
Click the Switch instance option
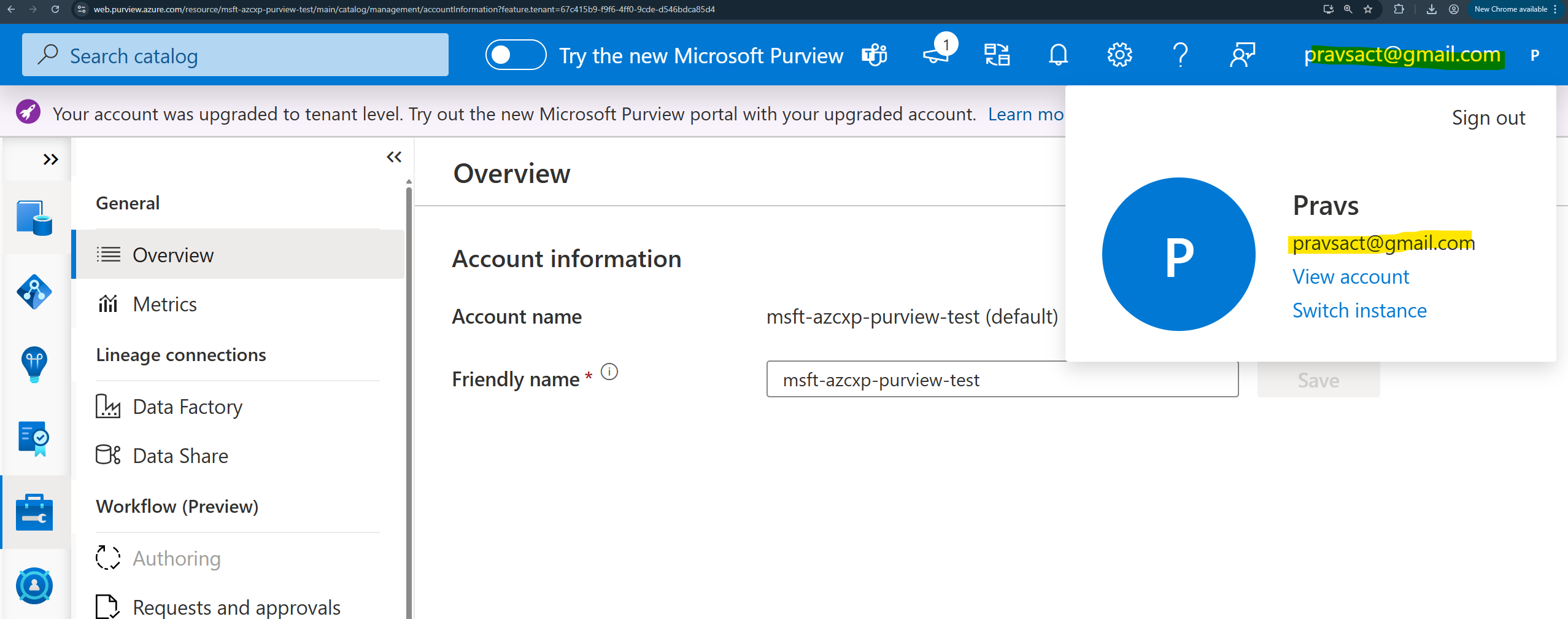[1360, 310]
